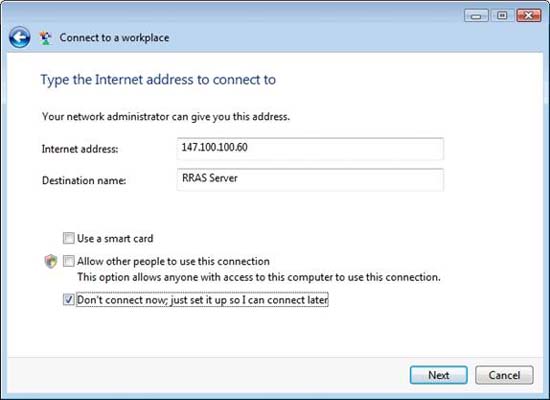550x400 pixels.
Task: Click the Don't connect now label text
Action: [x=202, y=300]
